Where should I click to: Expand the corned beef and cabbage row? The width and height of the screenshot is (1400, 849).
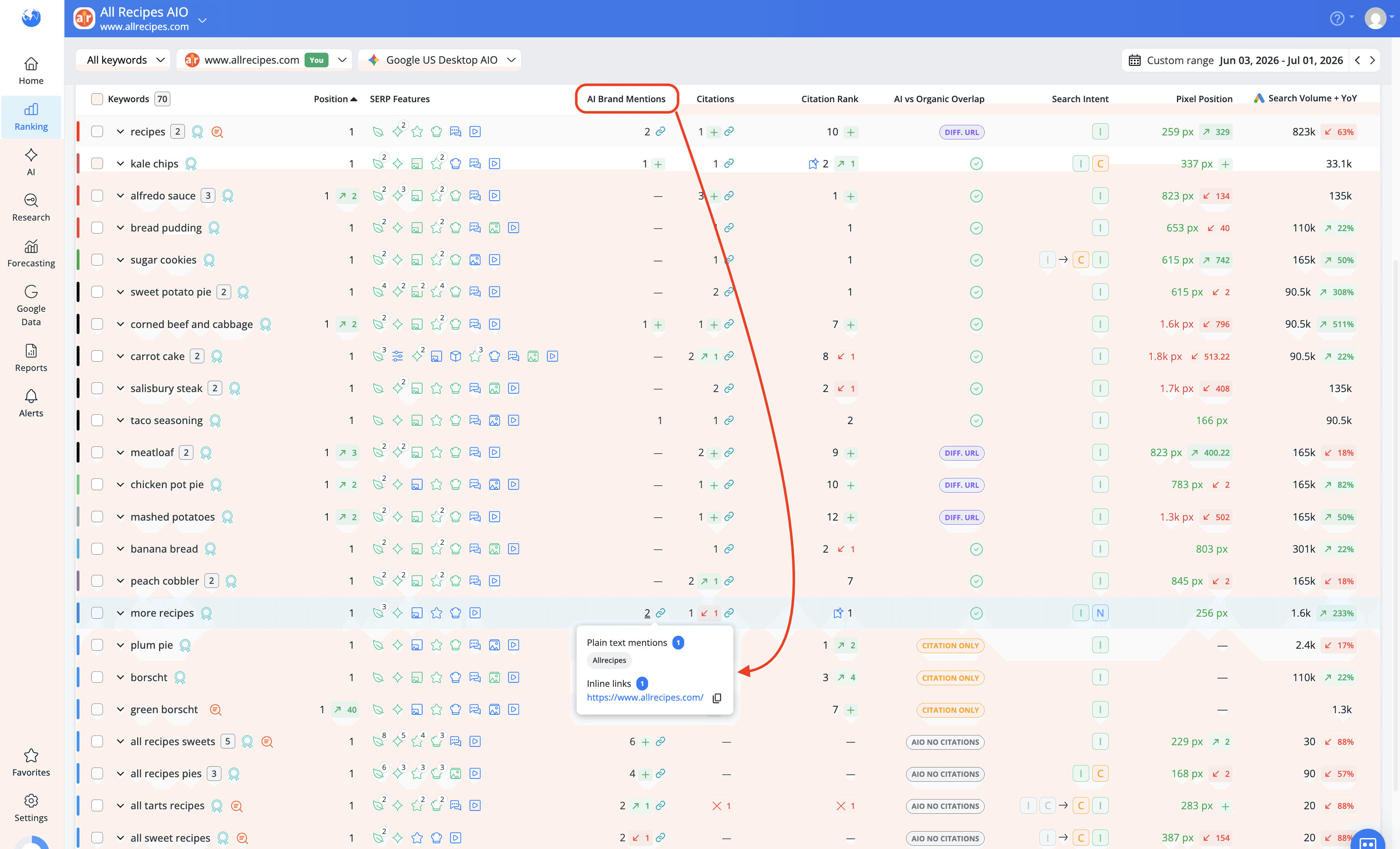pos(120,324)
